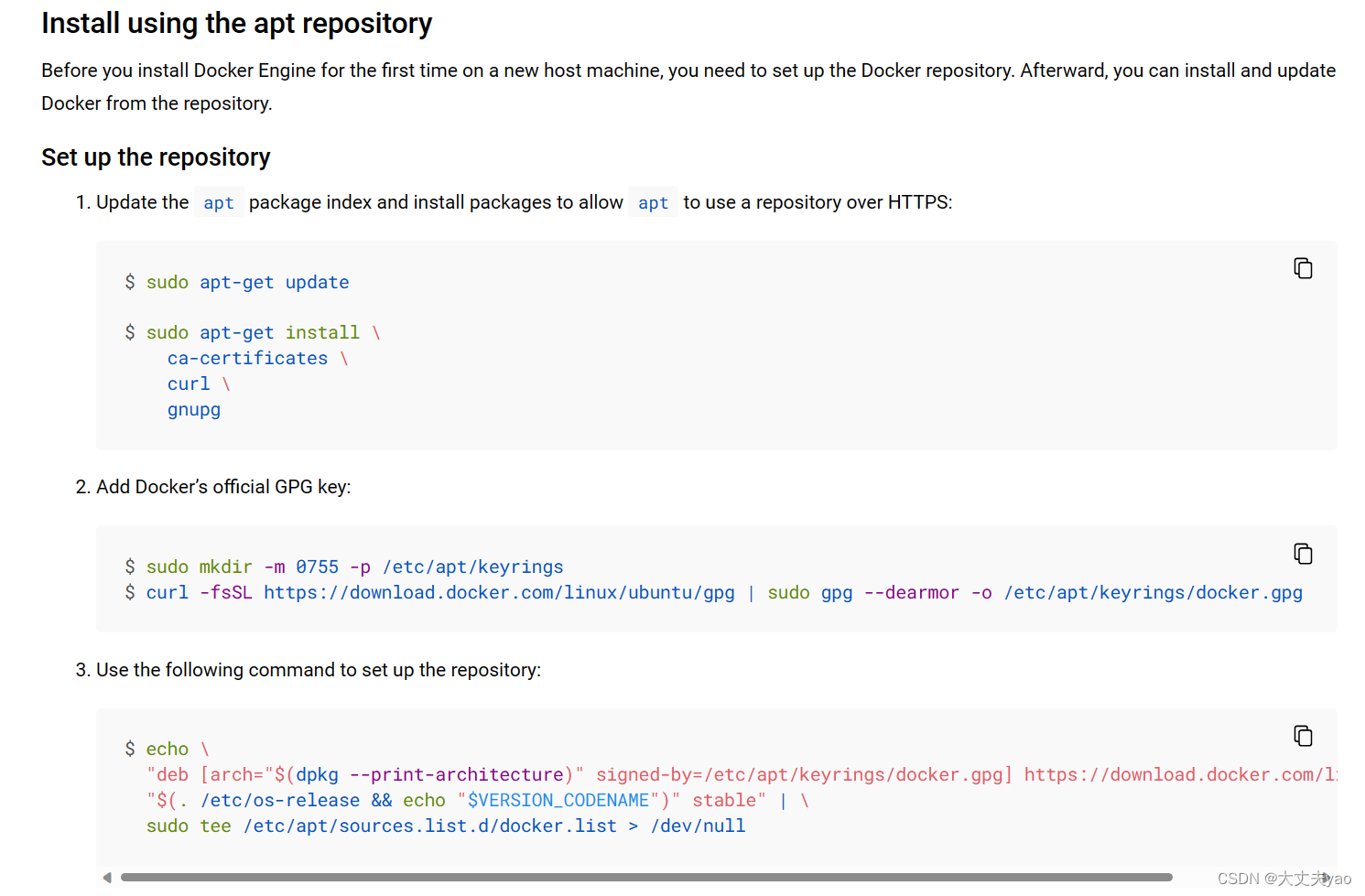Click the 'ca-certificates \' line
Viewport: 1365px width, 896px height.
click(257, 358)
